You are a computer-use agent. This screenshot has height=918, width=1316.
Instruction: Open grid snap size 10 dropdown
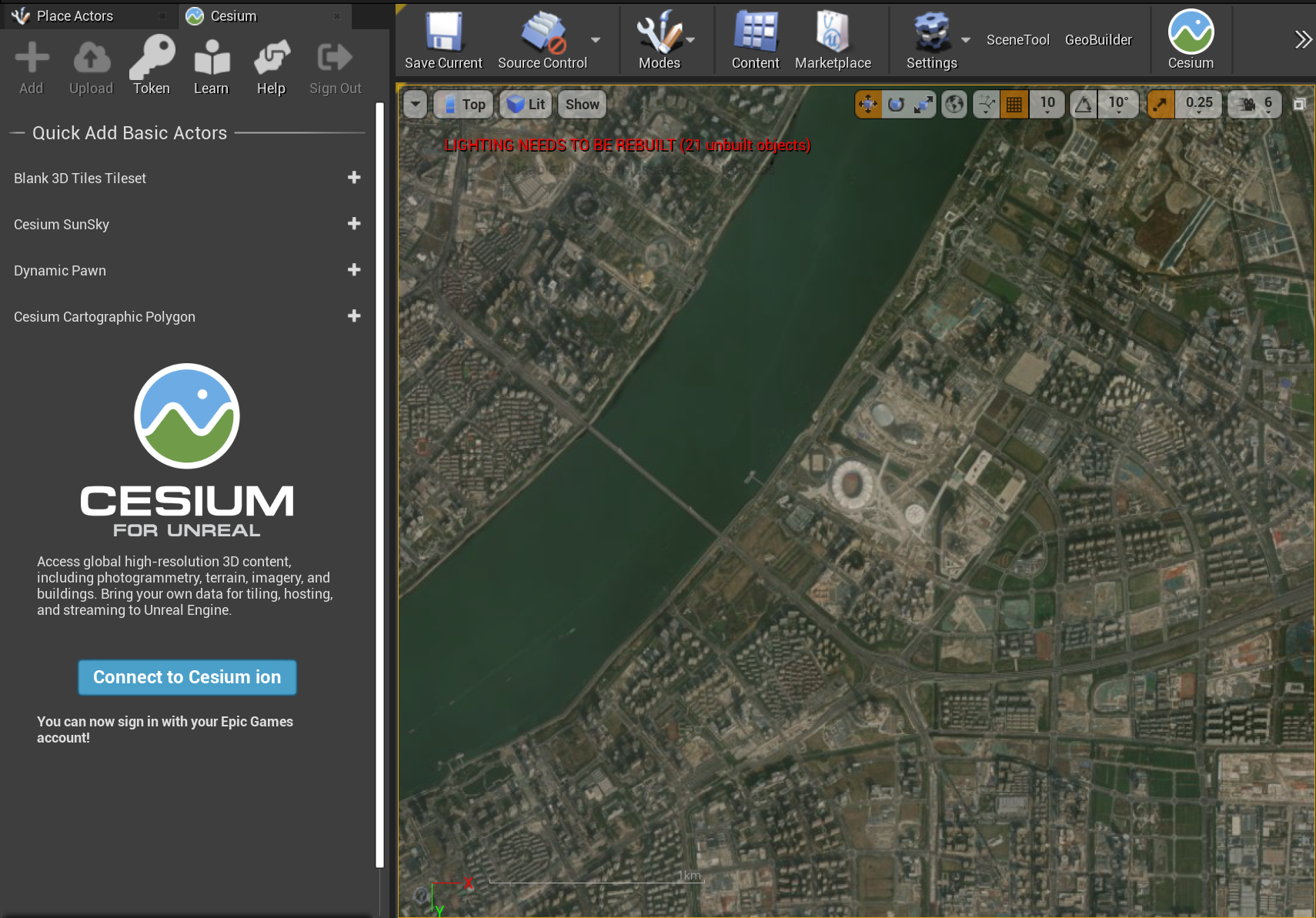[1047, 105]
